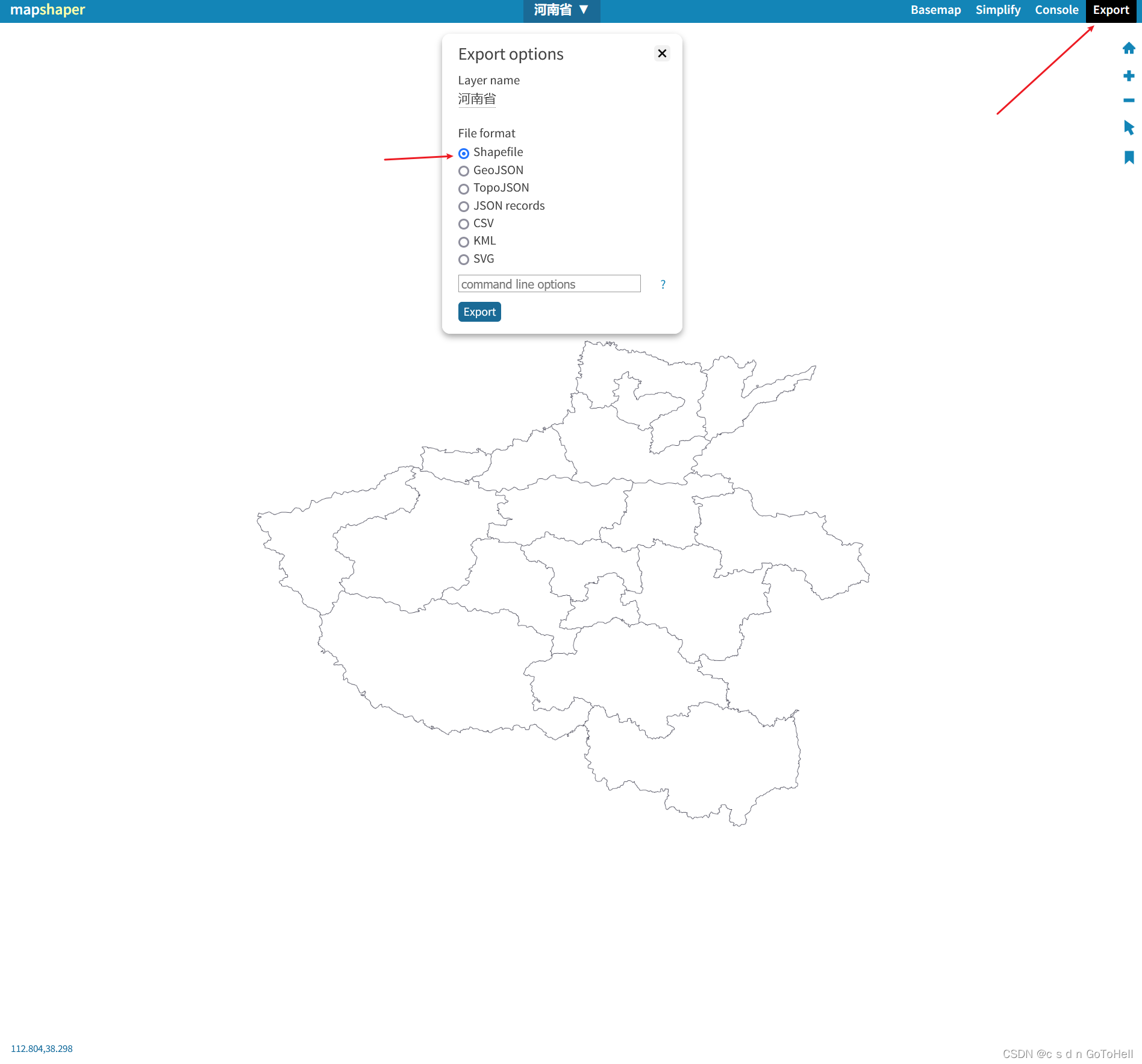Viewport: 1142px width, 1064px height.
Task: Edit the layer name 河南省
Action: 476,99
